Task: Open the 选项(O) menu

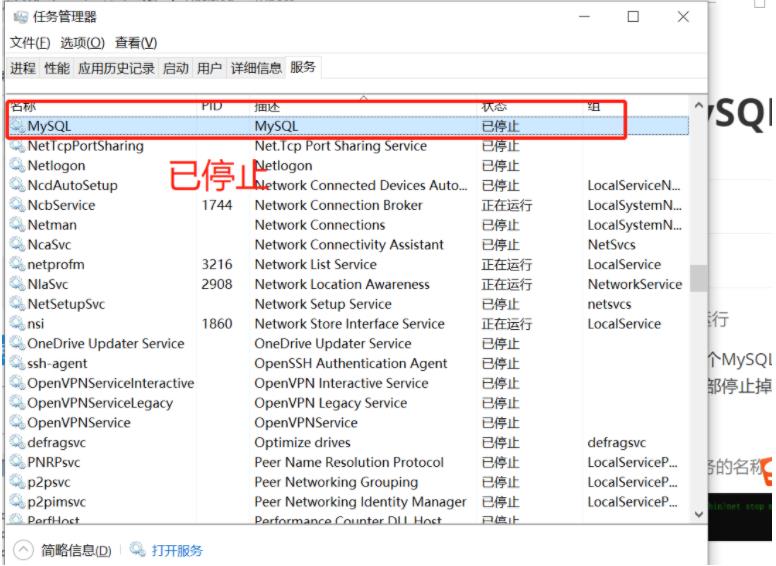Action: (x=82, y=43)
